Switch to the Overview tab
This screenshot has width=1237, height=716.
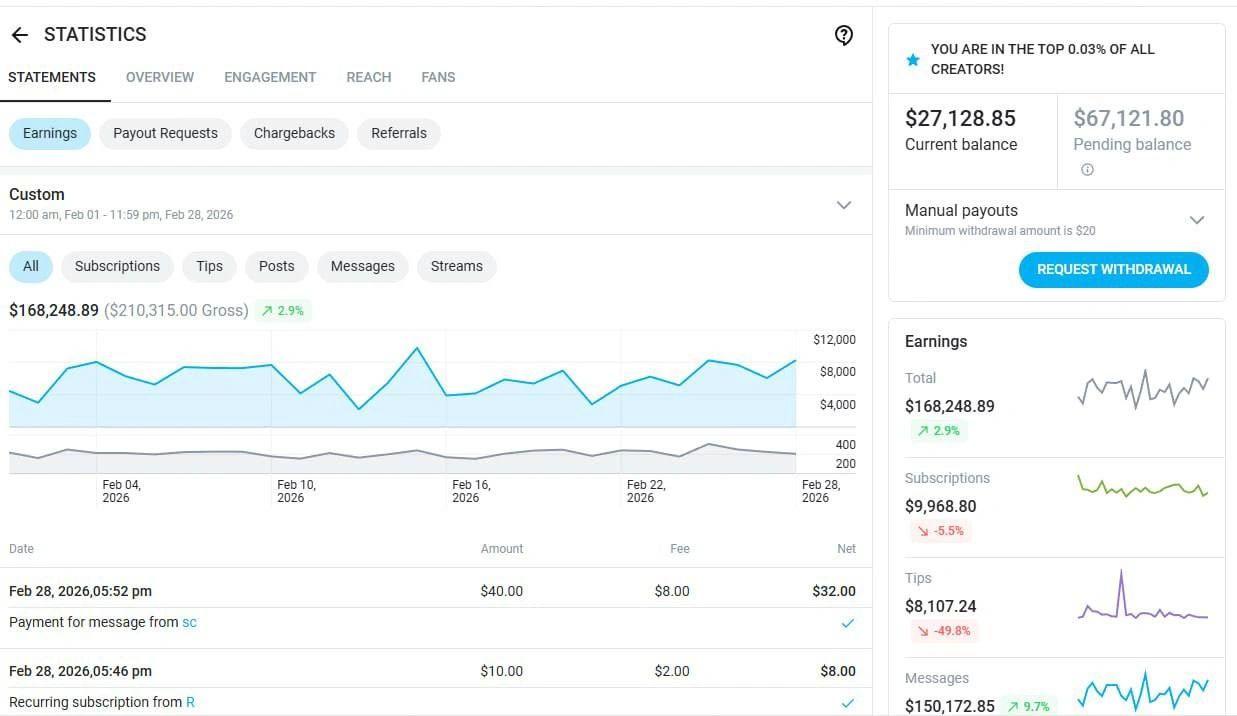pos(160,77)
